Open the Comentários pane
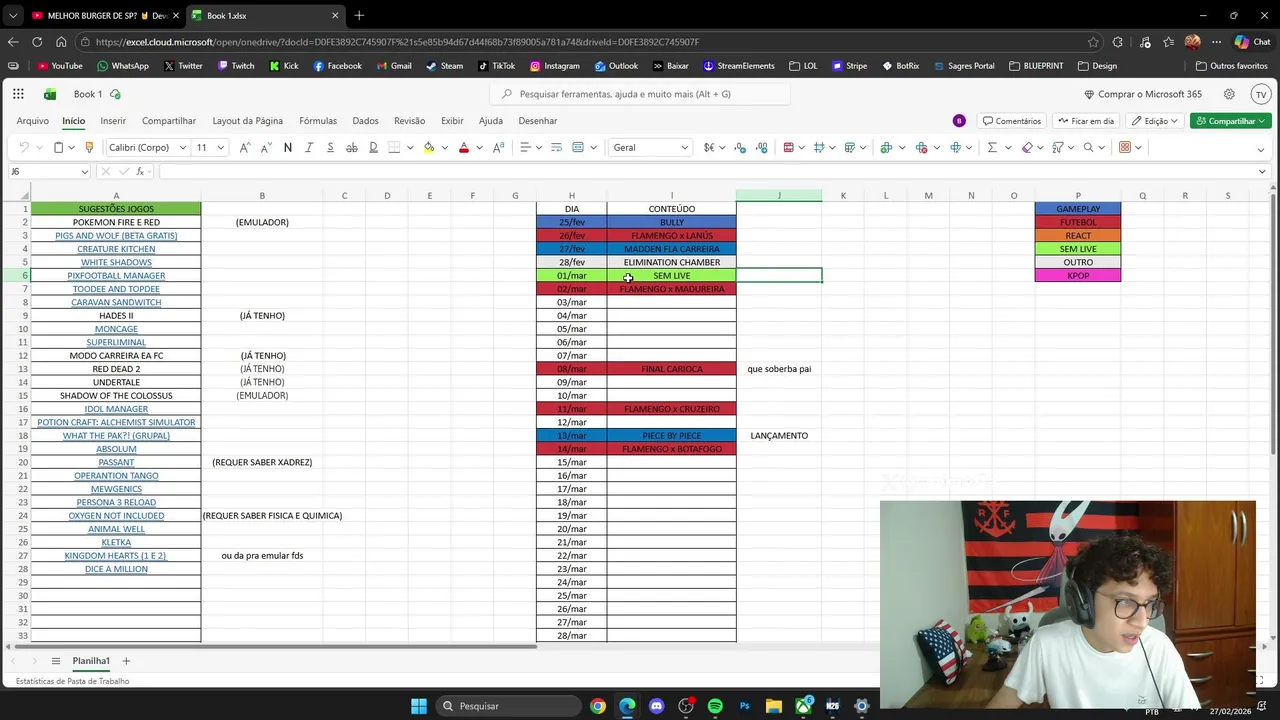This screenshot has width=1280, height=720. click(x=1011, y=121)
